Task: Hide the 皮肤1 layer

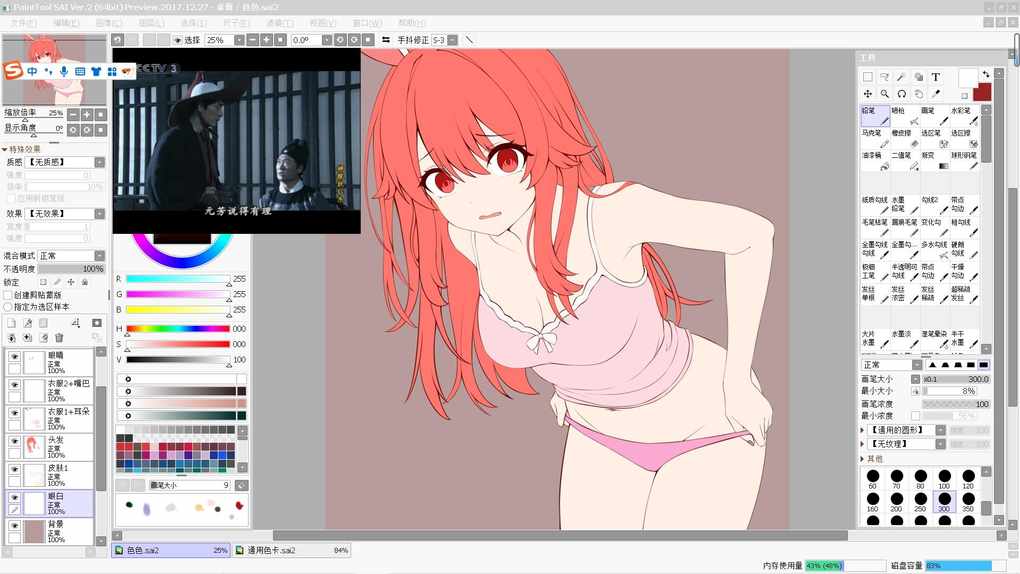Action: click(14, 469)
